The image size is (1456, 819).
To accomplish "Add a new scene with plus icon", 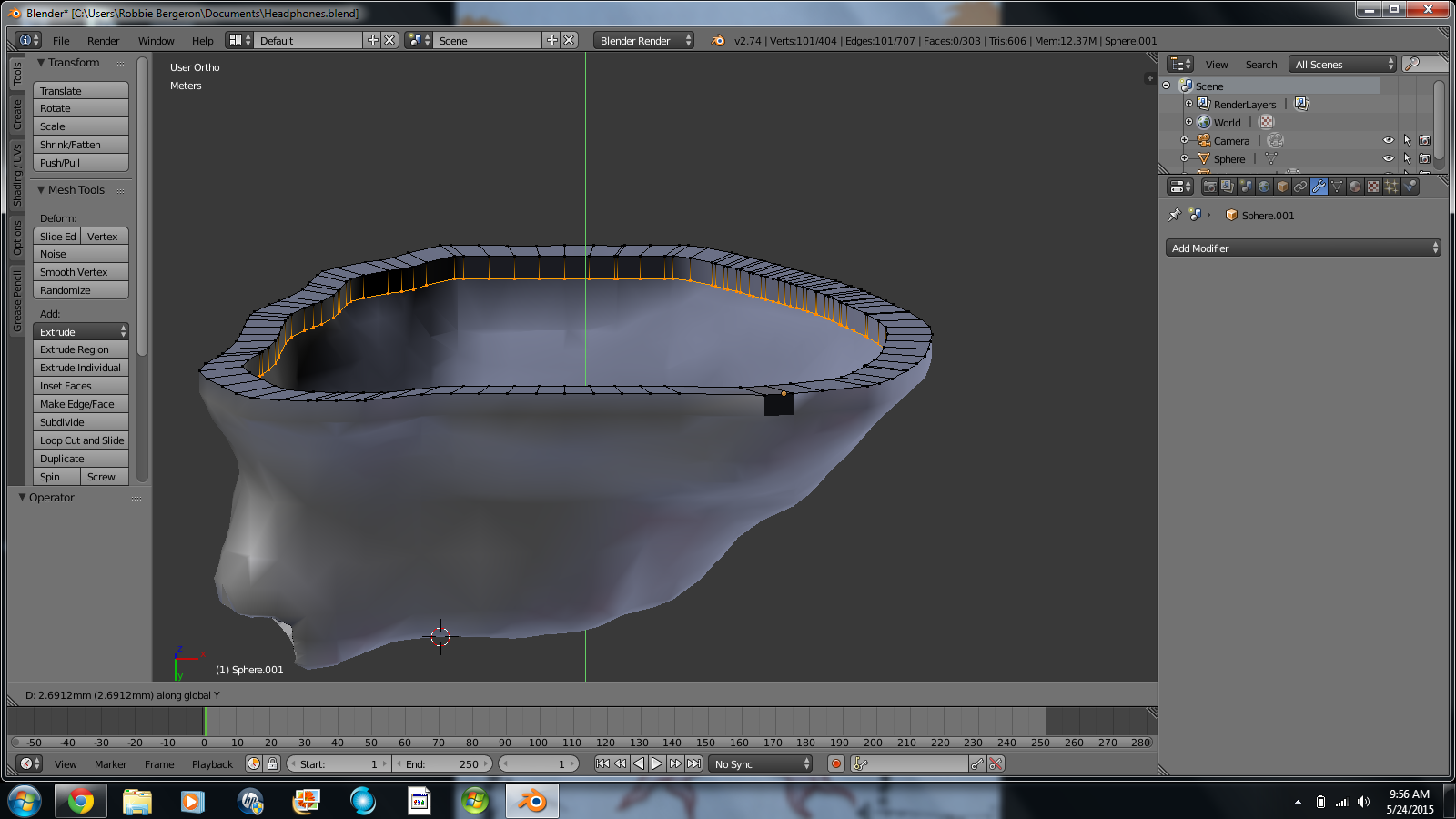I will pos(551,40).
